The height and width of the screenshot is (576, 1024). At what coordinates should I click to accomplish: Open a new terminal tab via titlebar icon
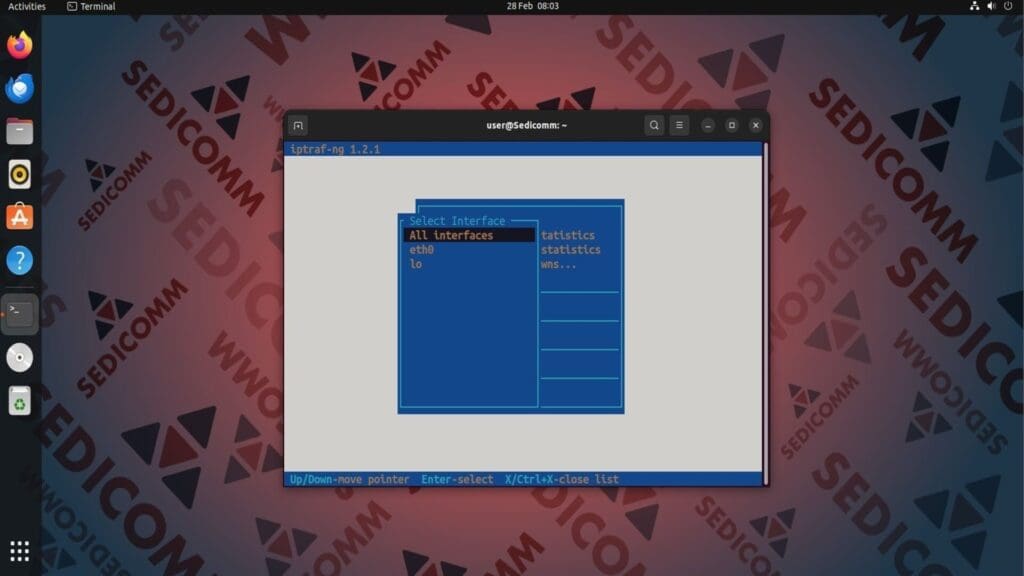coord(297,125)
